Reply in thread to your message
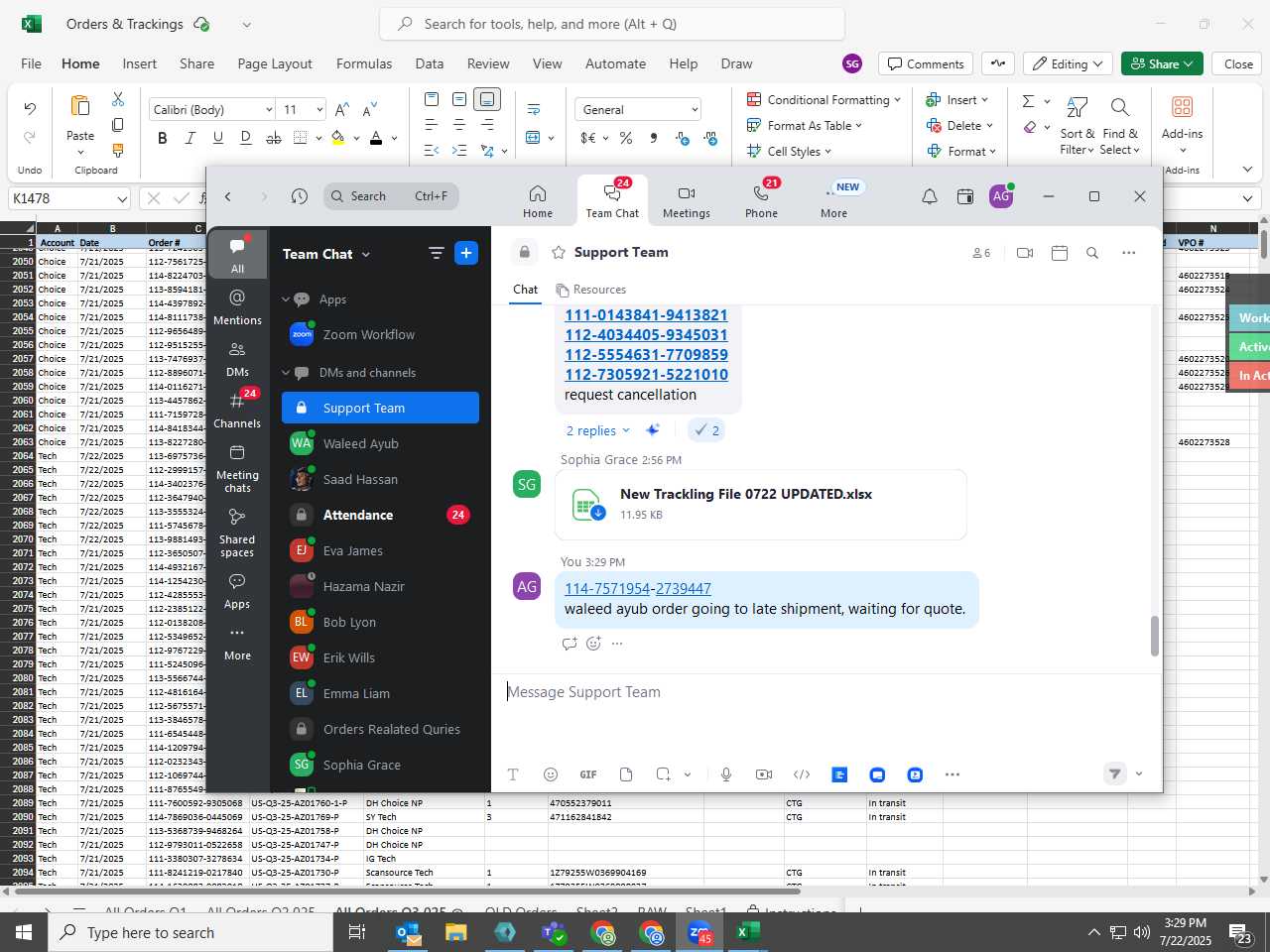Screen dimensions: 1270x952 point(570,644)
